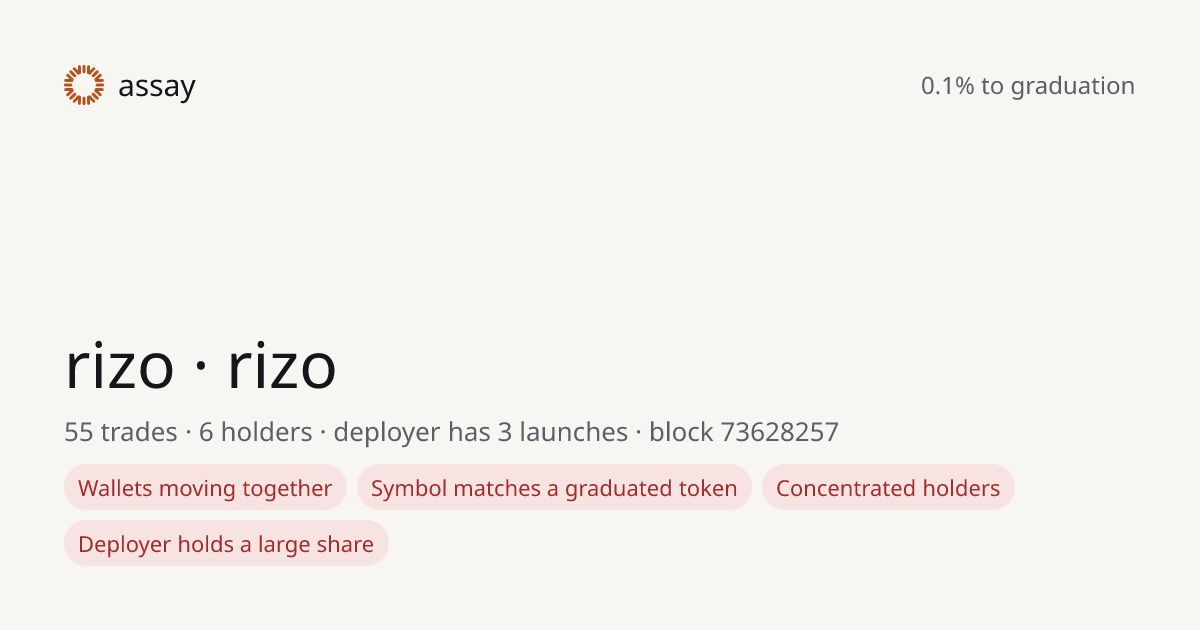Image resolution: width=1200 pixels, height=630 pixels.
Task: Open the assay wordmark link
Action: 157,88
